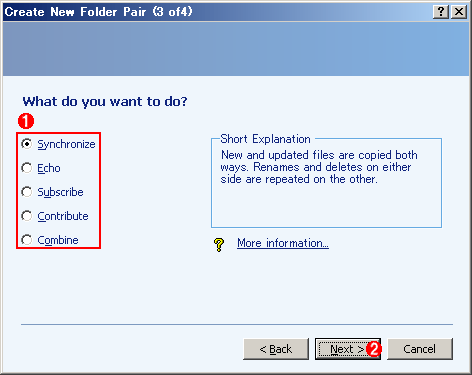Click the Short Explanation group title

click(265, 139)
